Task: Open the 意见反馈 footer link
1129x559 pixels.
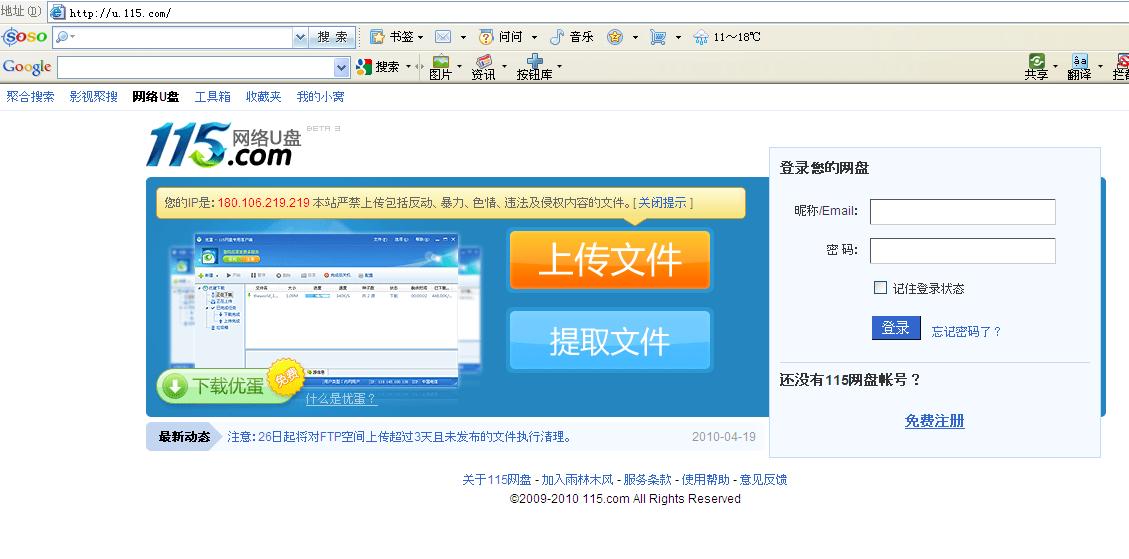Action: pos(763,480)
